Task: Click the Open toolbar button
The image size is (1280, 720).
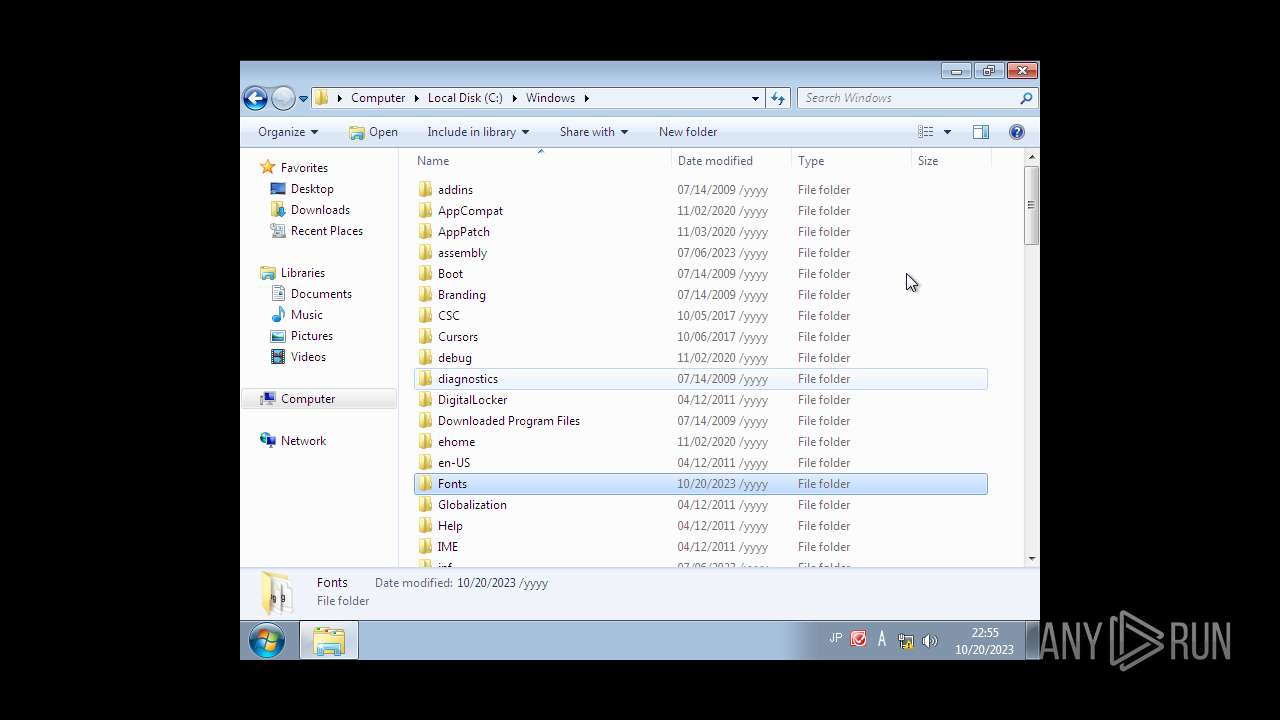Action: 373,132
